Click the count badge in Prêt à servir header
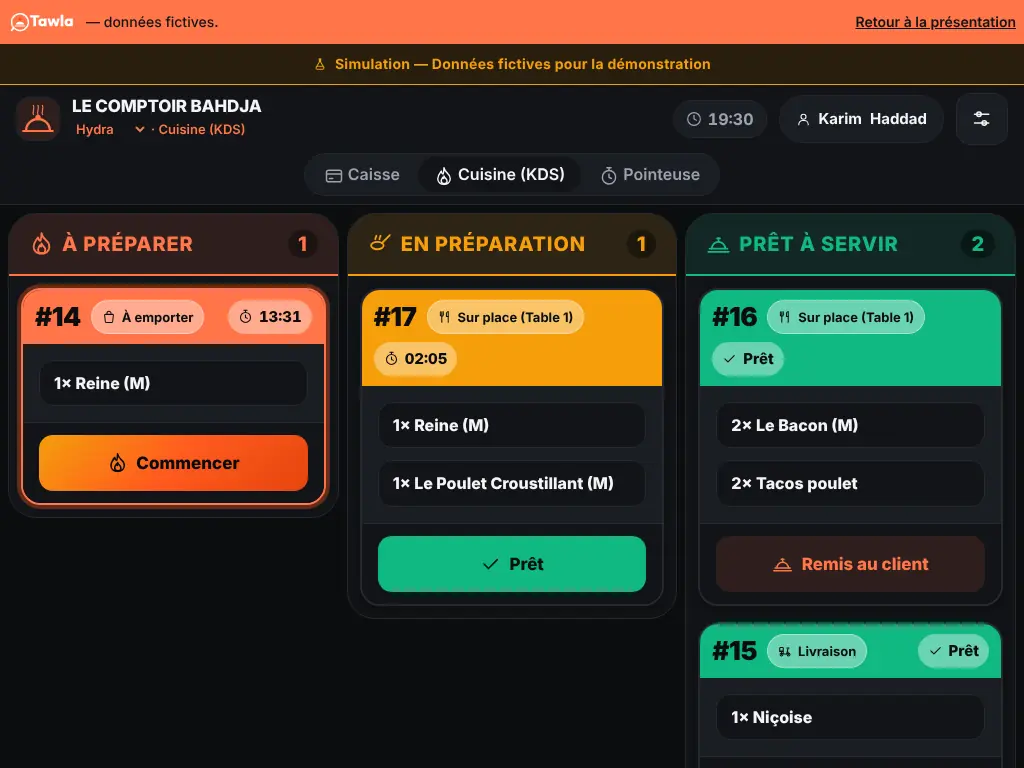Viewport: 1024px width, 768px height. click(978, 244)
